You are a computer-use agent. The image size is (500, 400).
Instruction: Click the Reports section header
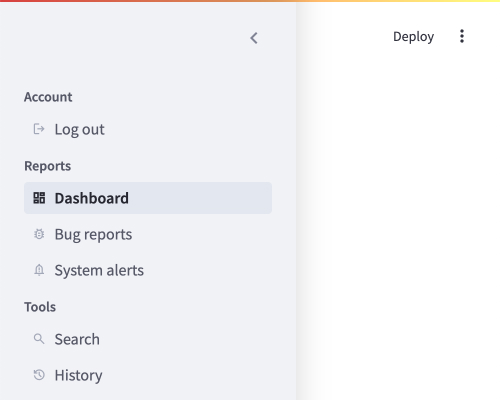pyautogui.click(x=47, y=166)
